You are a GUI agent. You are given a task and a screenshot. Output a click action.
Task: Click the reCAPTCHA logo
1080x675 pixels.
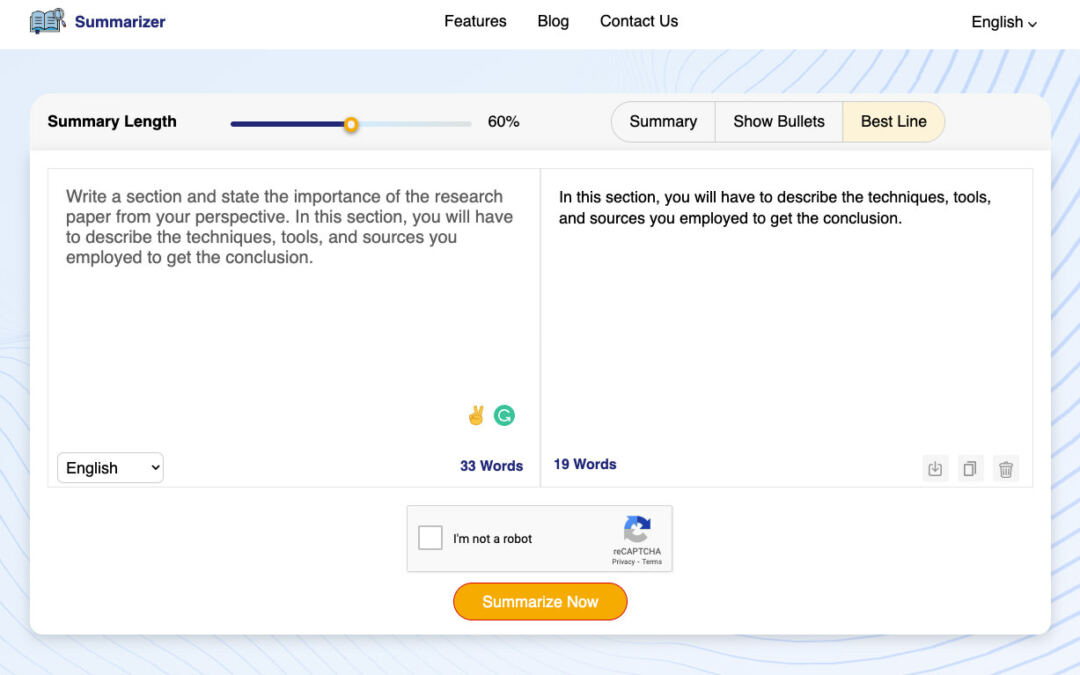pos(637,529)
